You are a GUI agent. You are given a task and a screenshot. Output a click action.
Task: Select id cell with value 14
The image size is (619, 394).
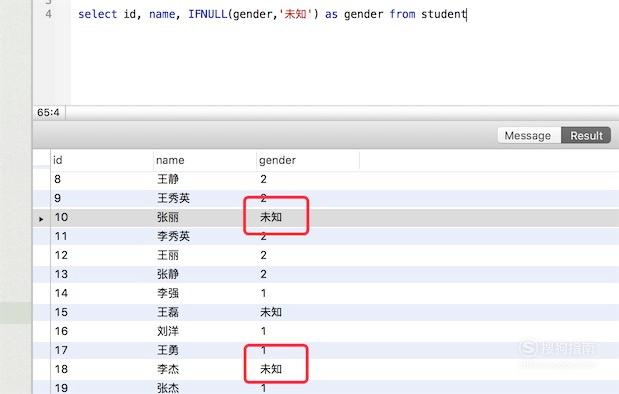[61, 293]
